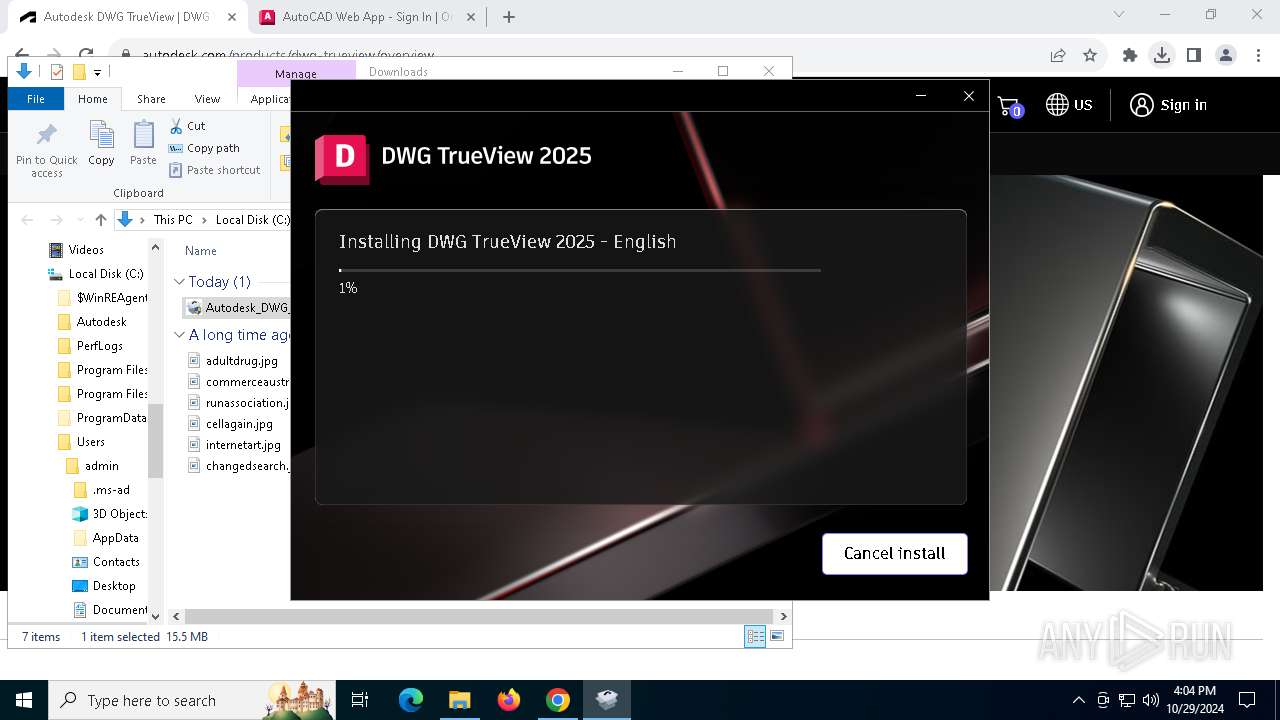Image resolution: width=1280 pixels, height=720 pixels.
Task: Select Users folder in navigation tree
Action: [90, 442]
